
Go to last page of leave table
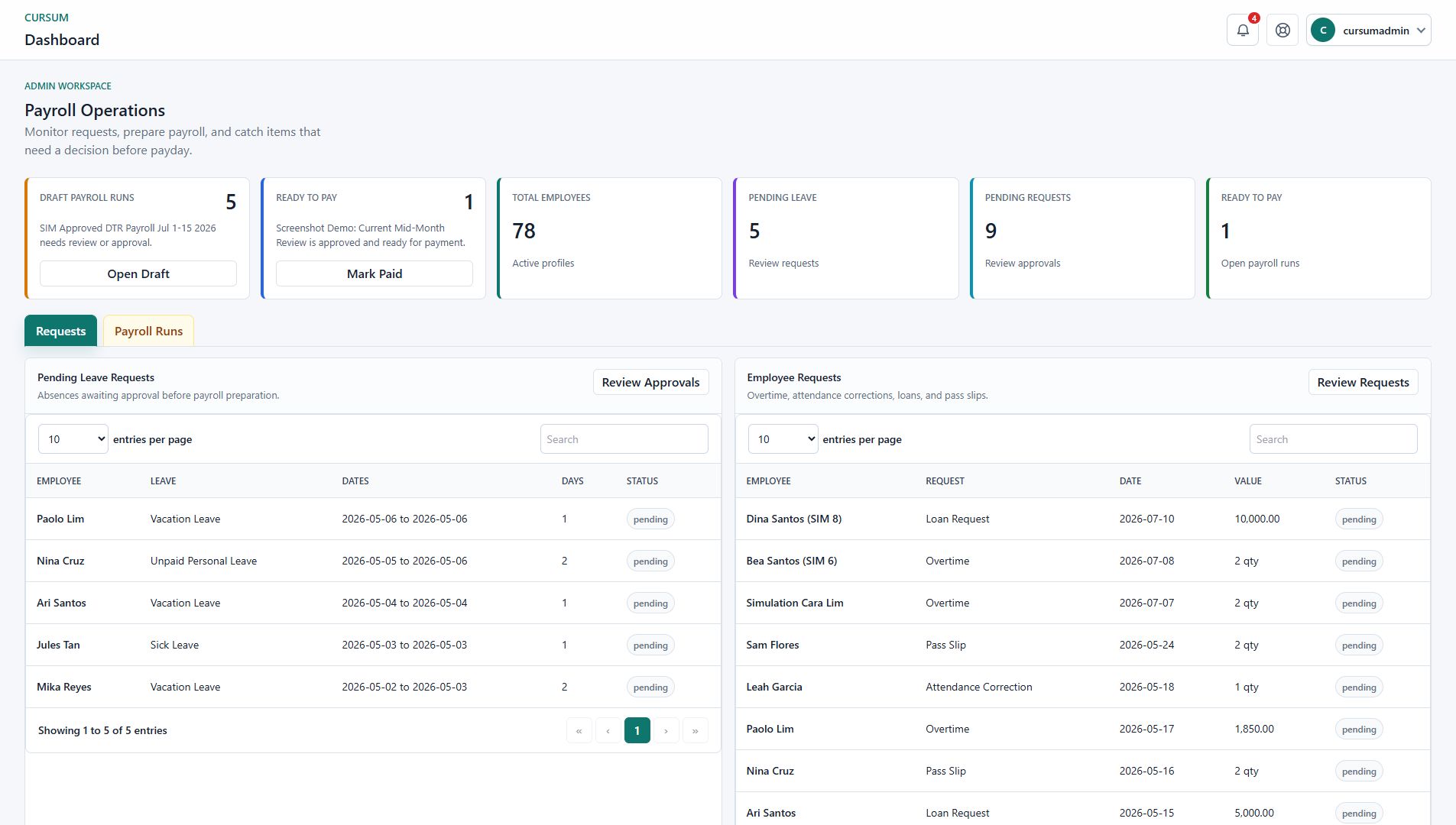click(x=696, y=730)
